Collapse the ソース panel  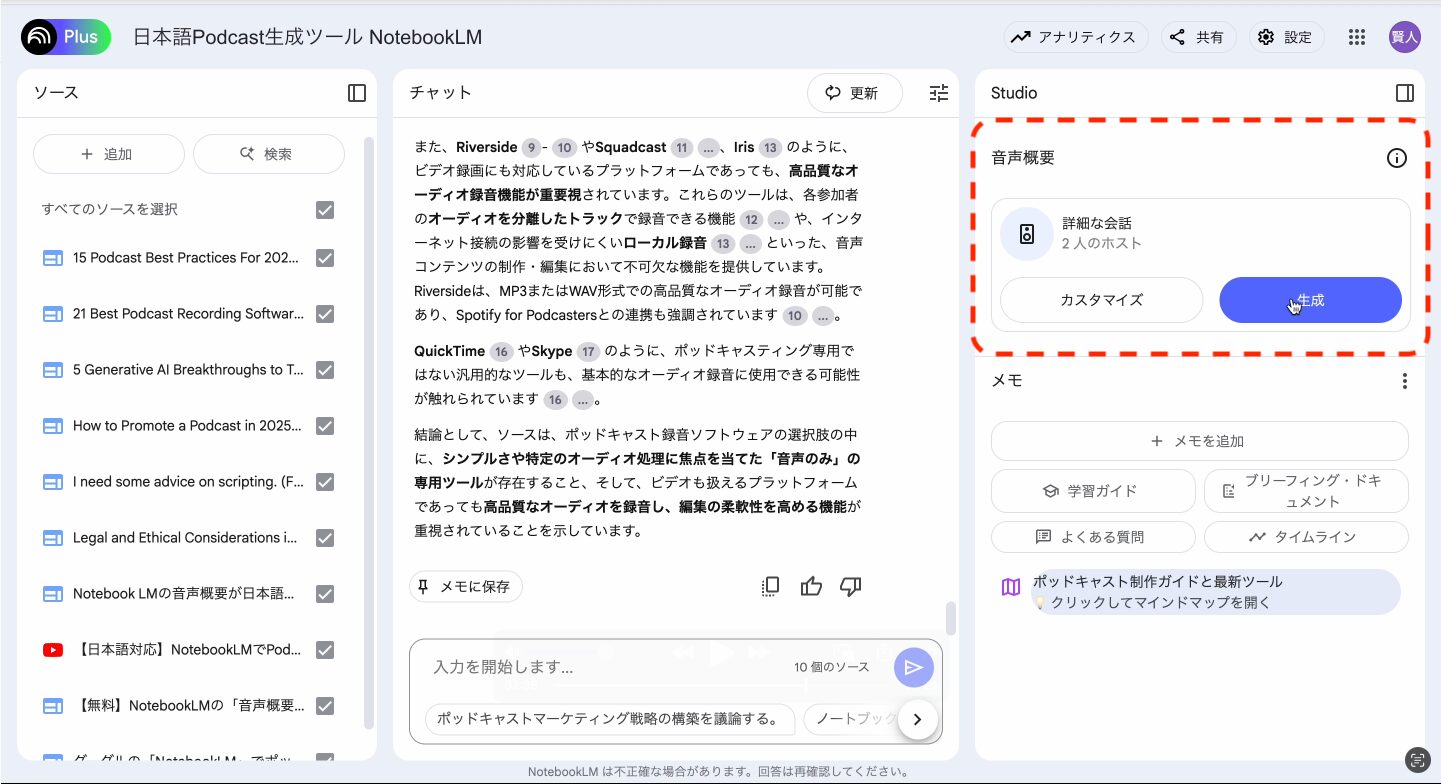point(356,92)
